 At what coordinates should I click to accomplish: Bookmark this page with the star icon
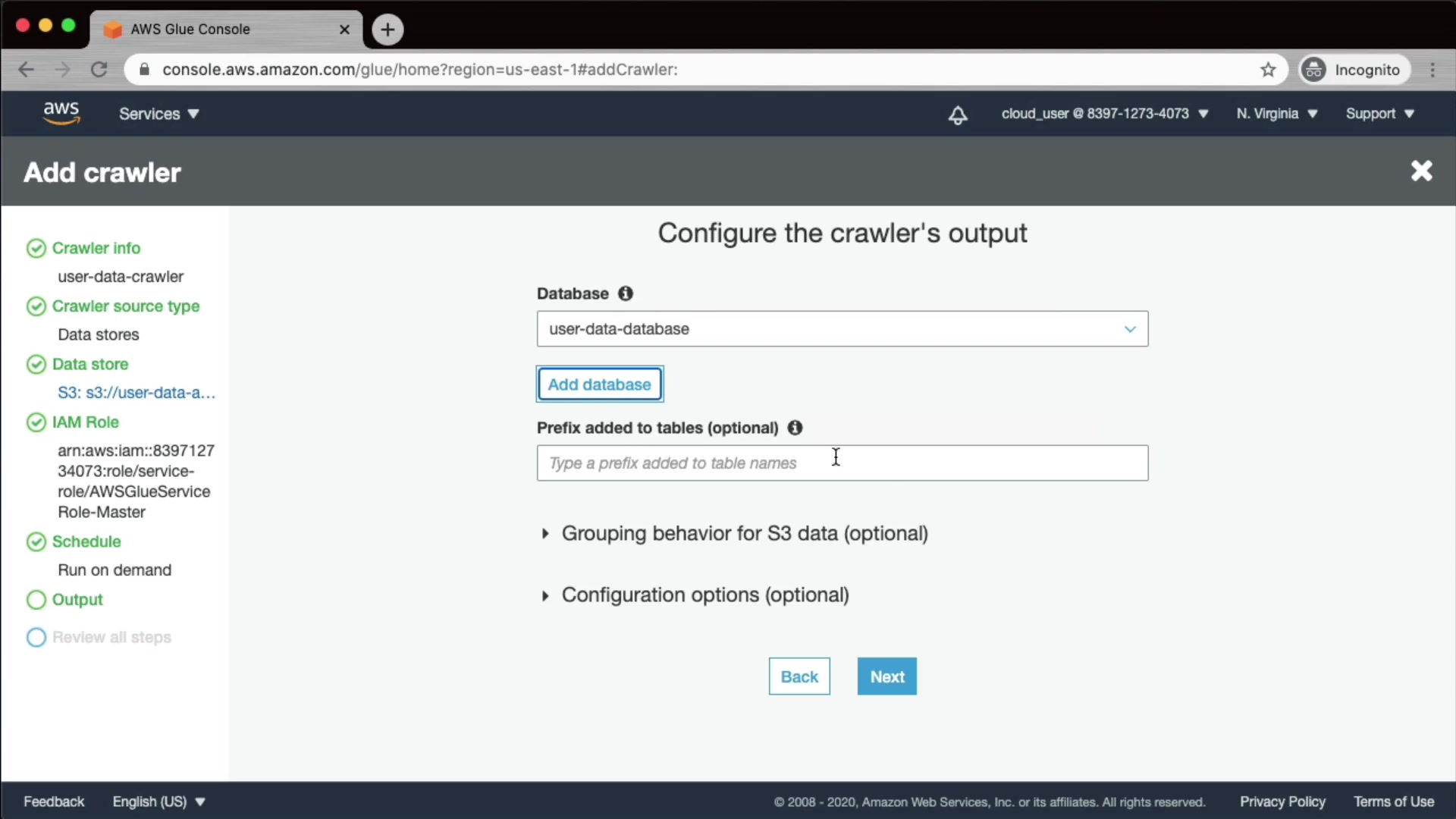[x=1268, y=70]
